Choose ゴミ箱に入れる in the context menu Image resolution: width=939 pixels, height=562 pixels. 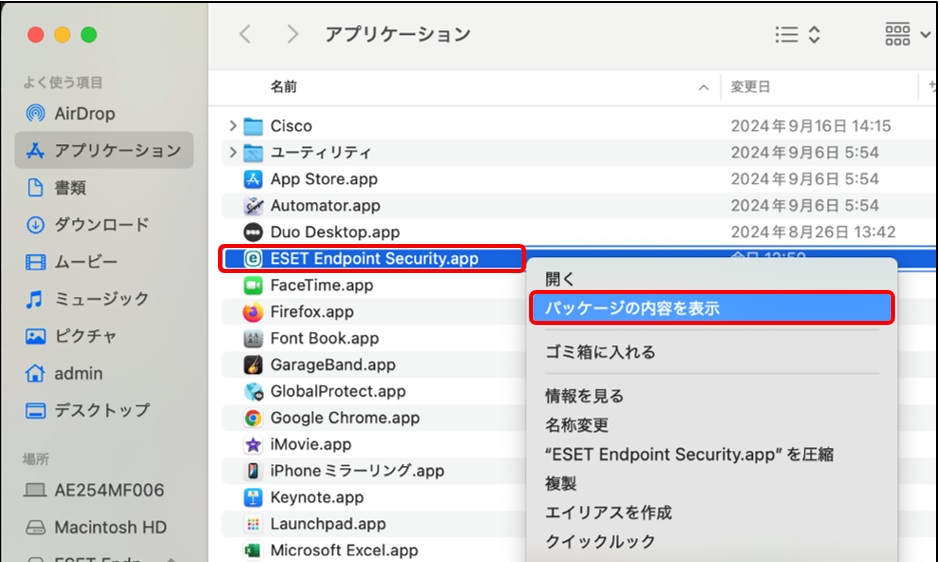(600, 352)
